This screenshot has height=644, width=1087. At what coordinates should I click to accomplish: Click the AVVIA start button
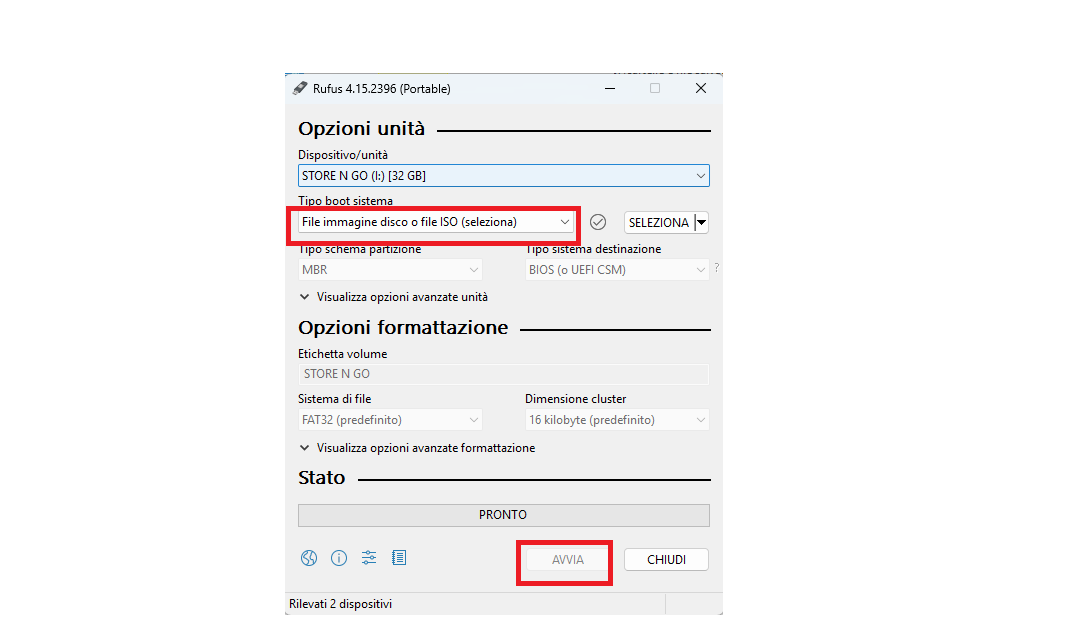[568, 559]
